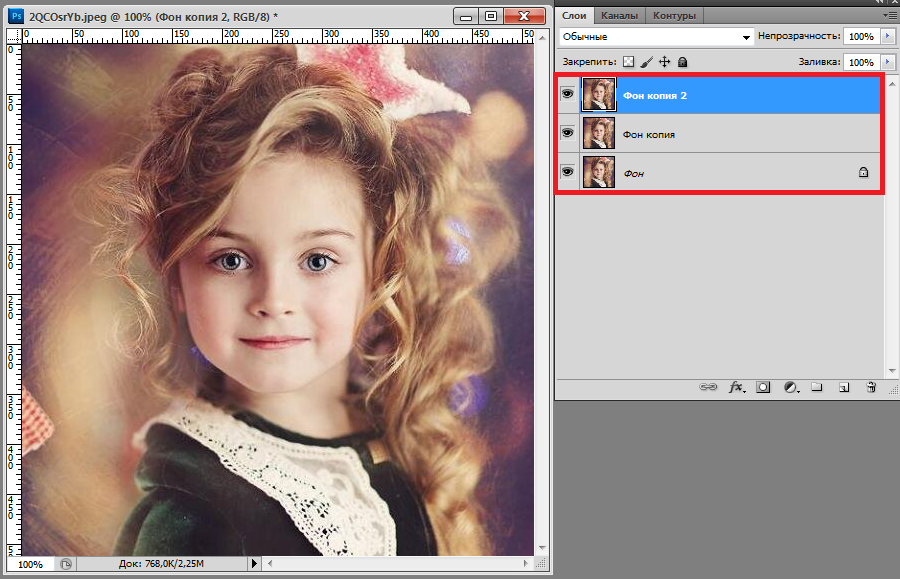The image size is (900, 579).
Task: Click the document vertical scroll down arrow
Action: (542, 549)
